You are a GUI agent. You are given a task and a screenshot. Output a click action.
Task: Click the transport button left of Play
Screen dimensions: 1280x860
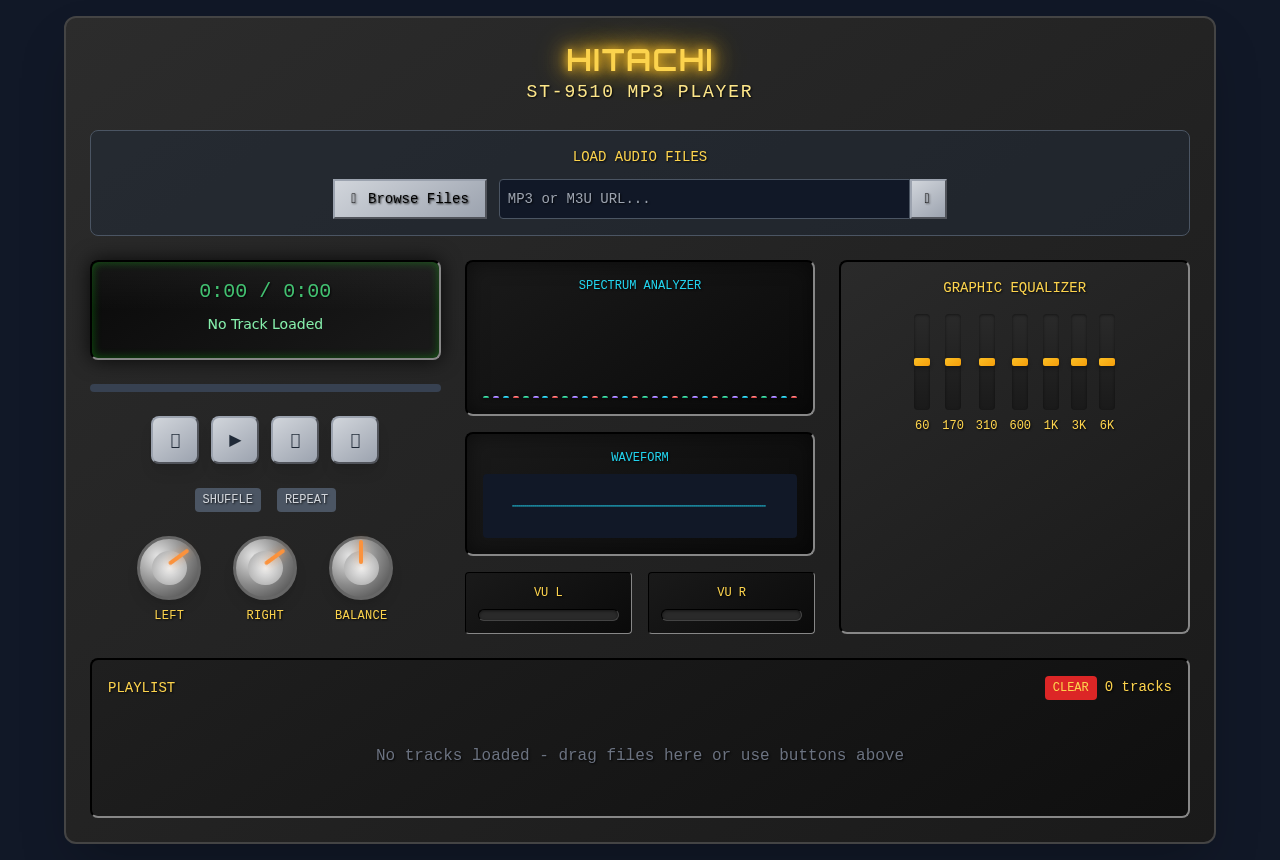175,440
